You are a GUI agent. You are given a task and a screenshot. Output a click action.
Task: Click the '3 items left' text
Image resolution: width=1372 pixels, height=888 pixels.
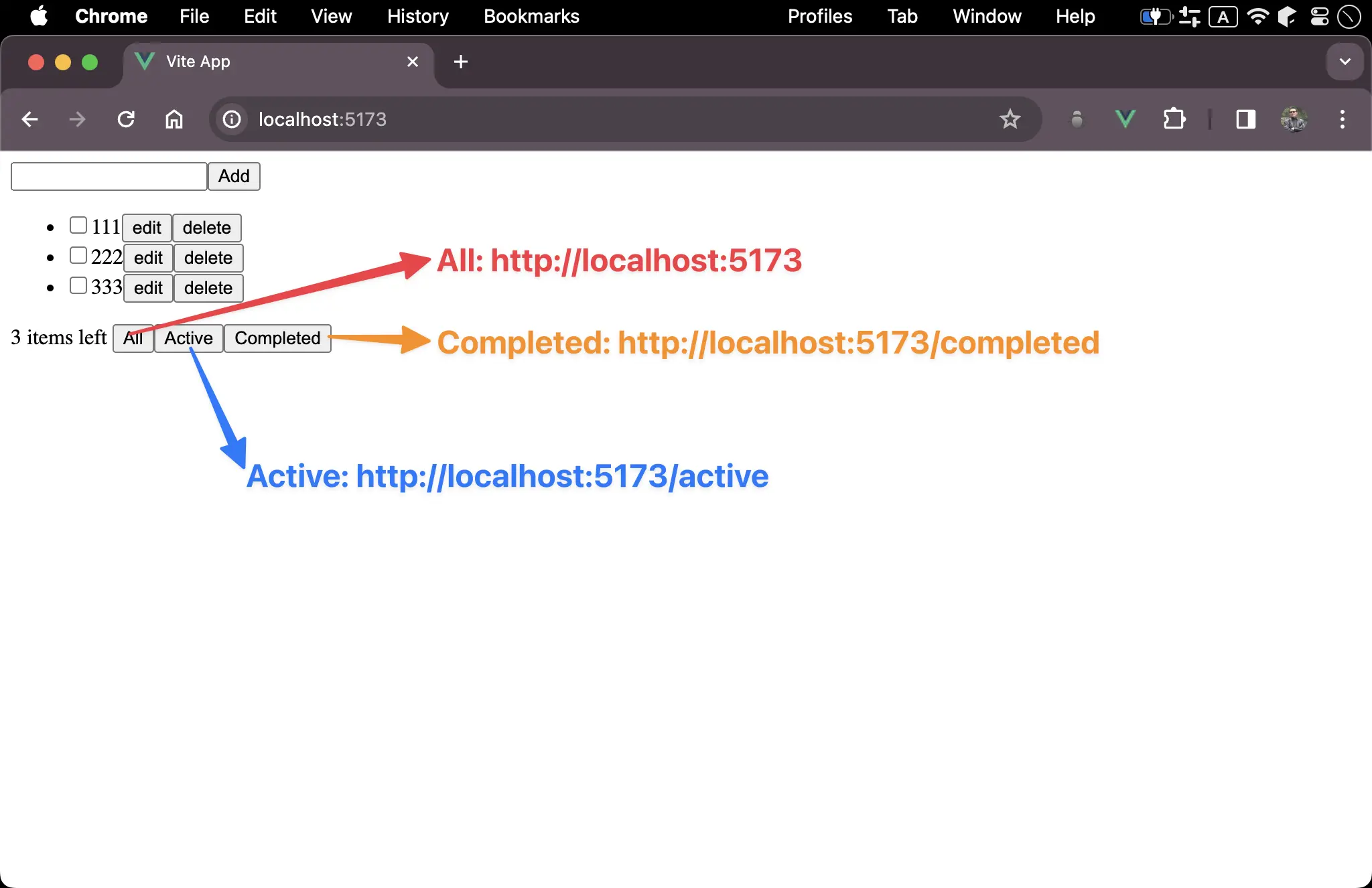59,338
